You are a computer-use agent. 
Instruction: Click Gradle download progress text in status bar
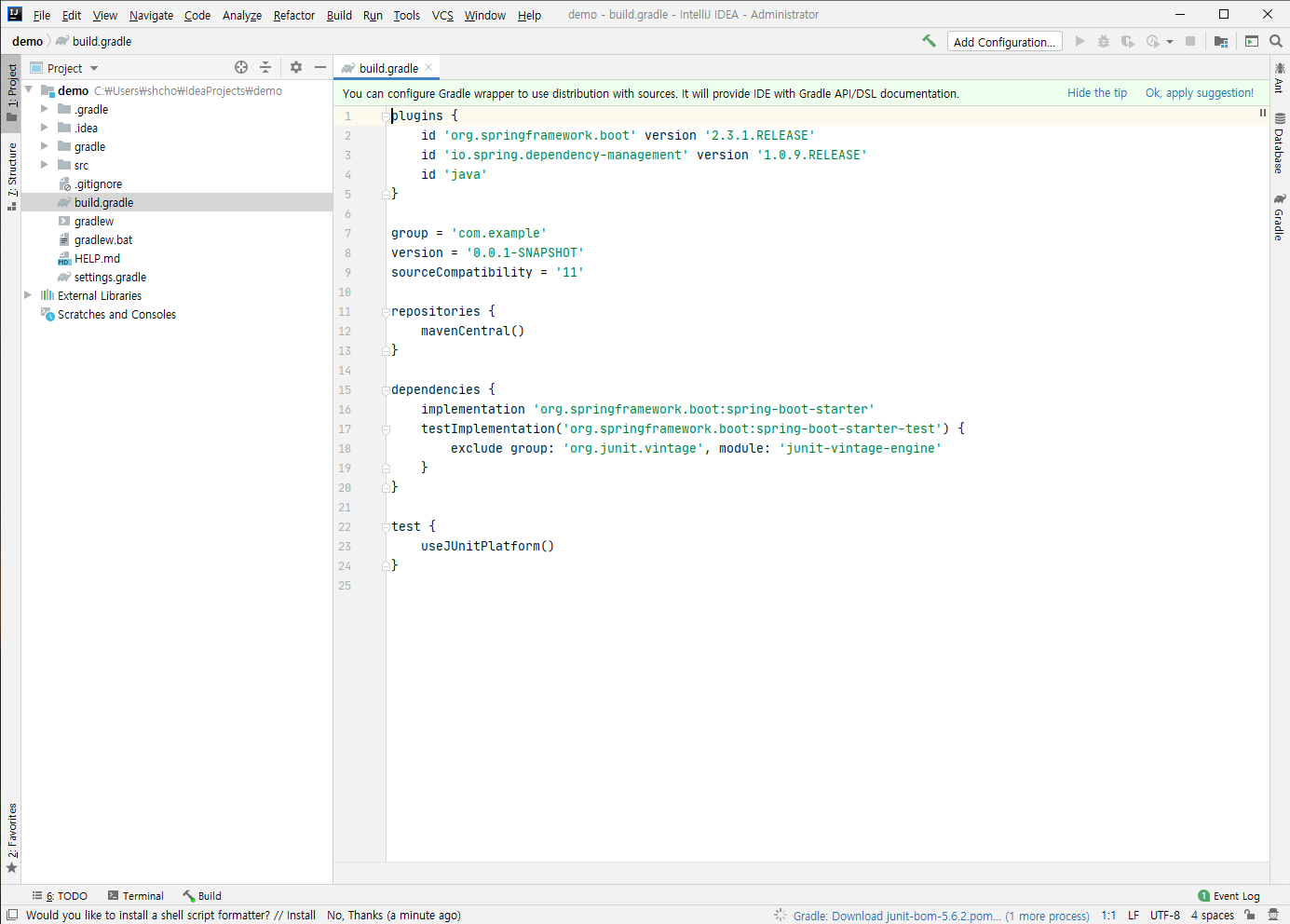[x=897, y=916]
